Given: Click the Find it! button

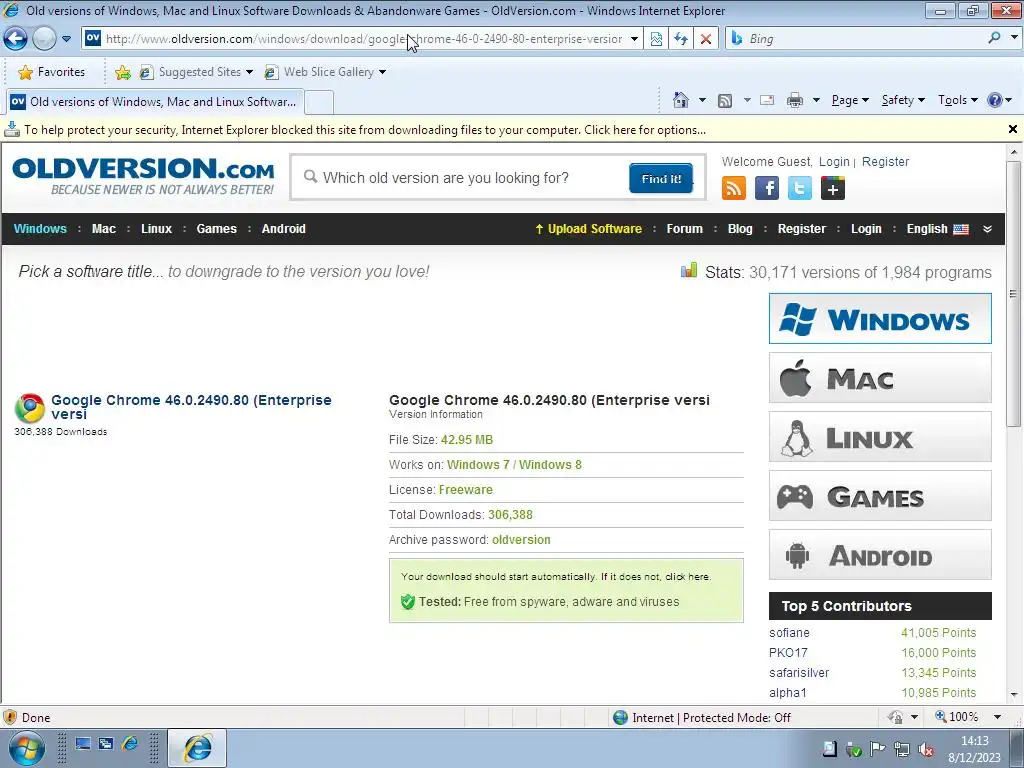Looking at the screenshot, I should point(661,178).
